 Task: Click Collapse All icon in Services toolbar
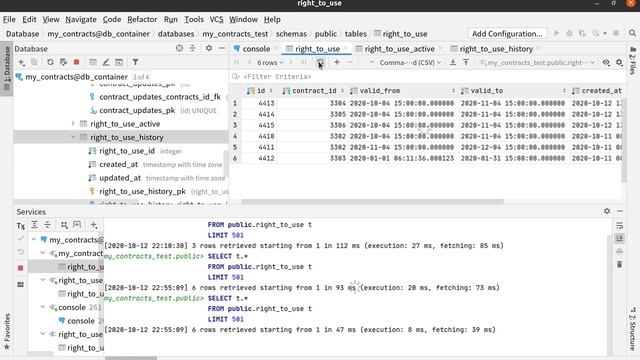pyautogui.click(x=47, y=224)
